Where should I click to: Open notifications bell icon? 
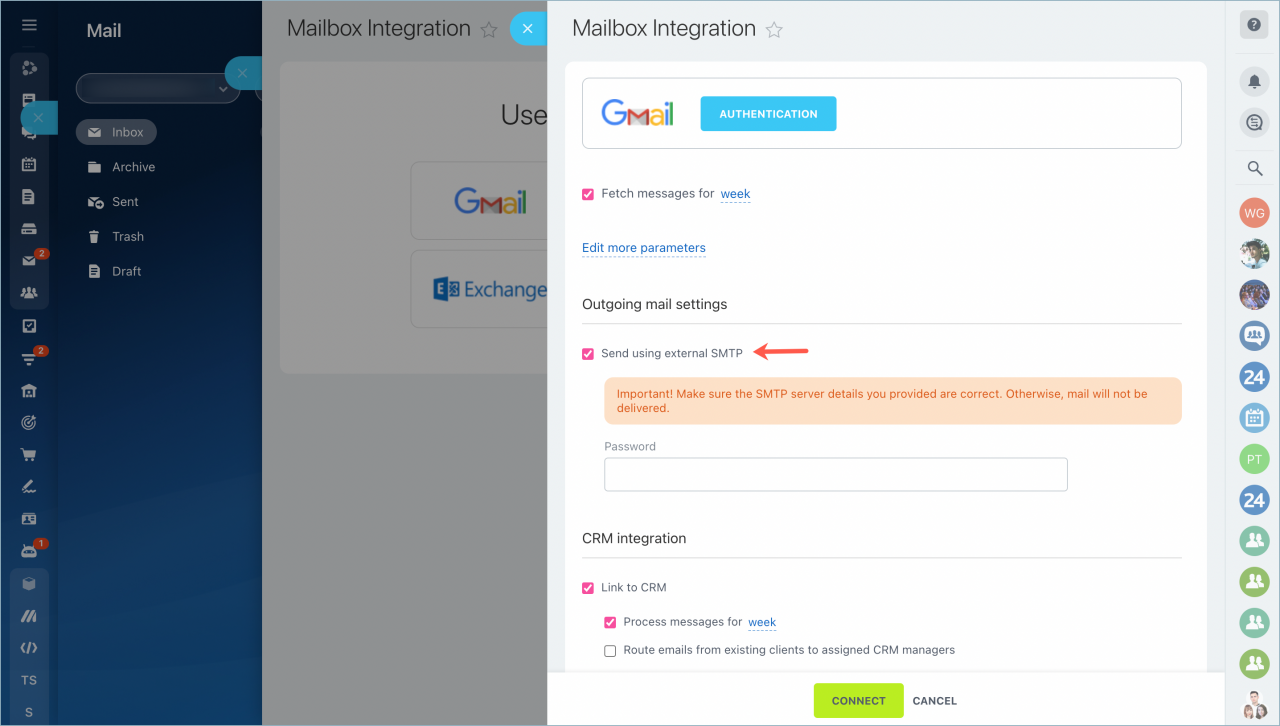click(1254, 82)
